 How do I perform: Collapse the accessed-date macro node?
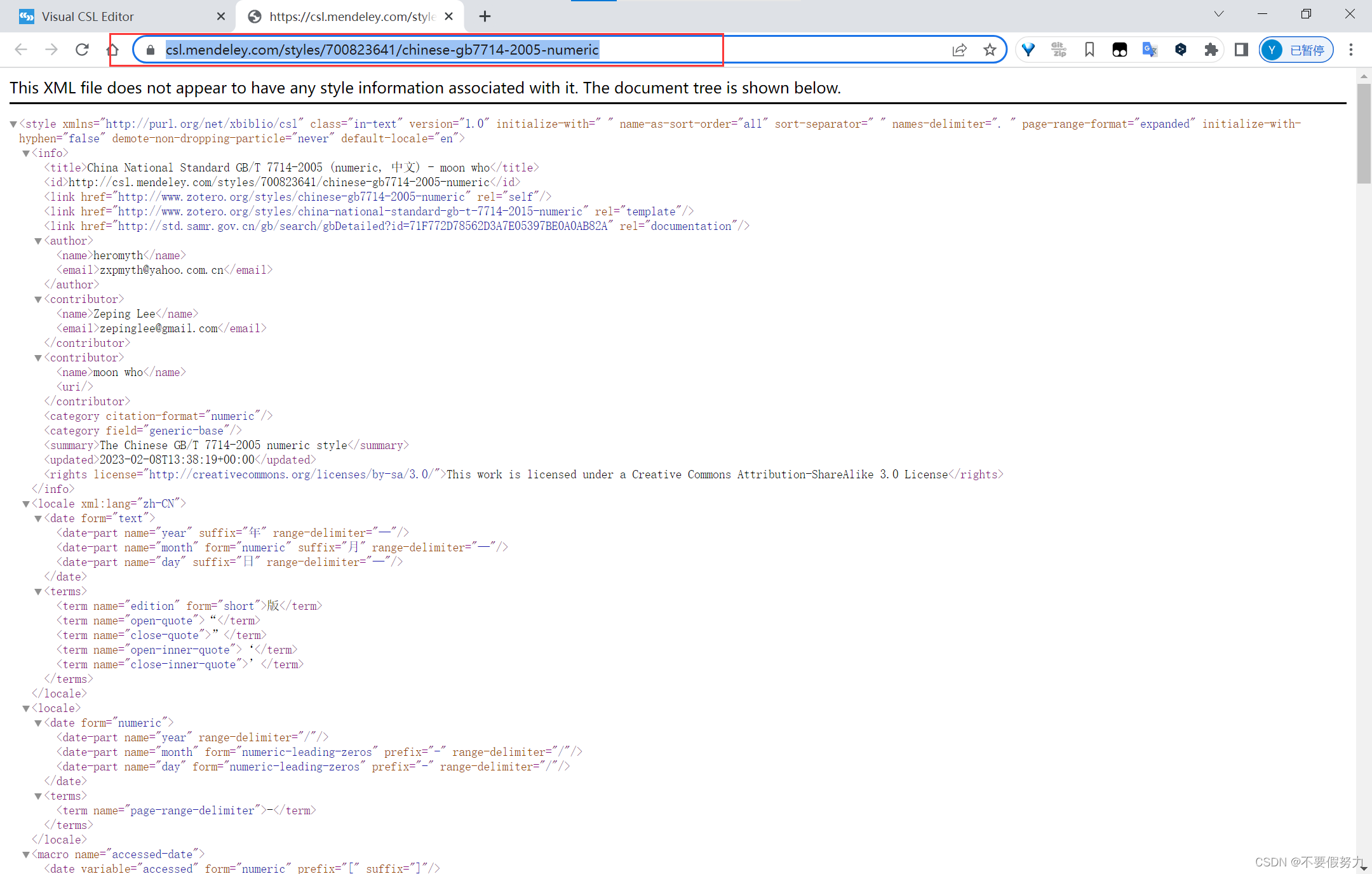click(x=26, y=855)
